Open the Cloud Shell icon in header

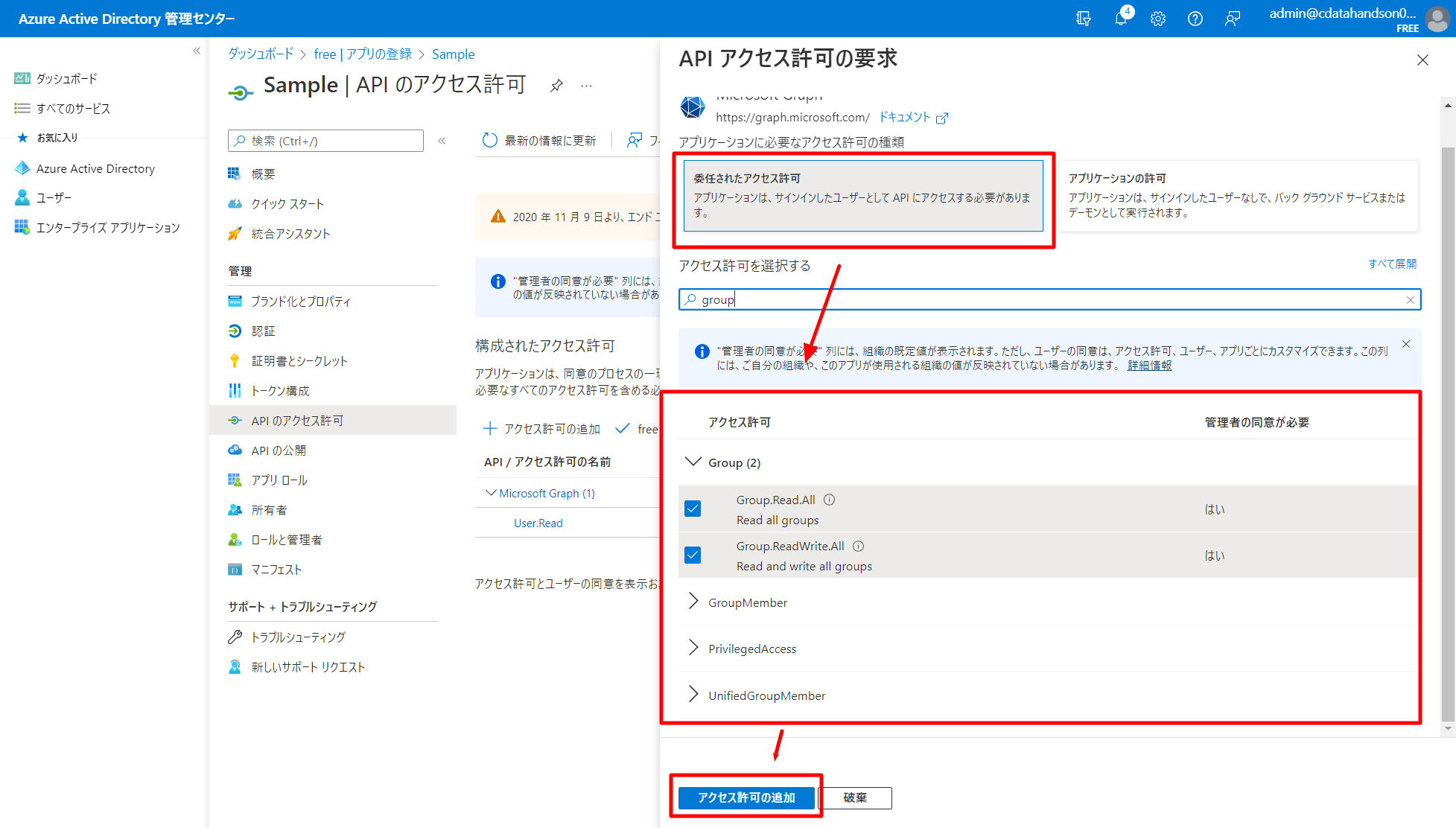(1084, 19)
